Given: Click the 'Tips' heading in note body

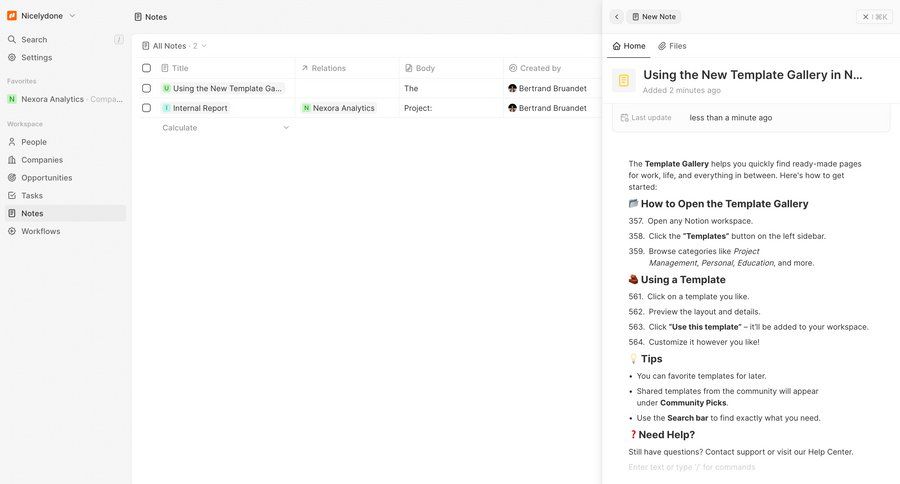Looking at the screenshot, I should 651,359.
